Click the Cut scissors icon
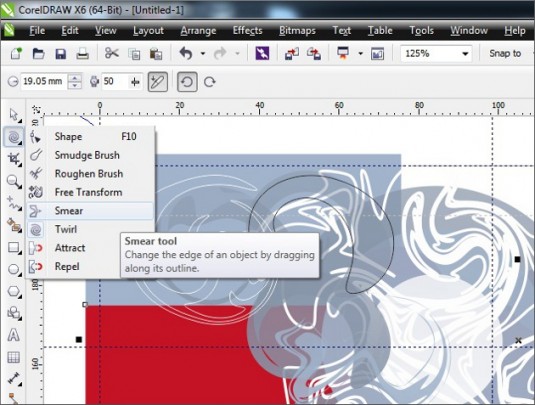 pos(112,54)
